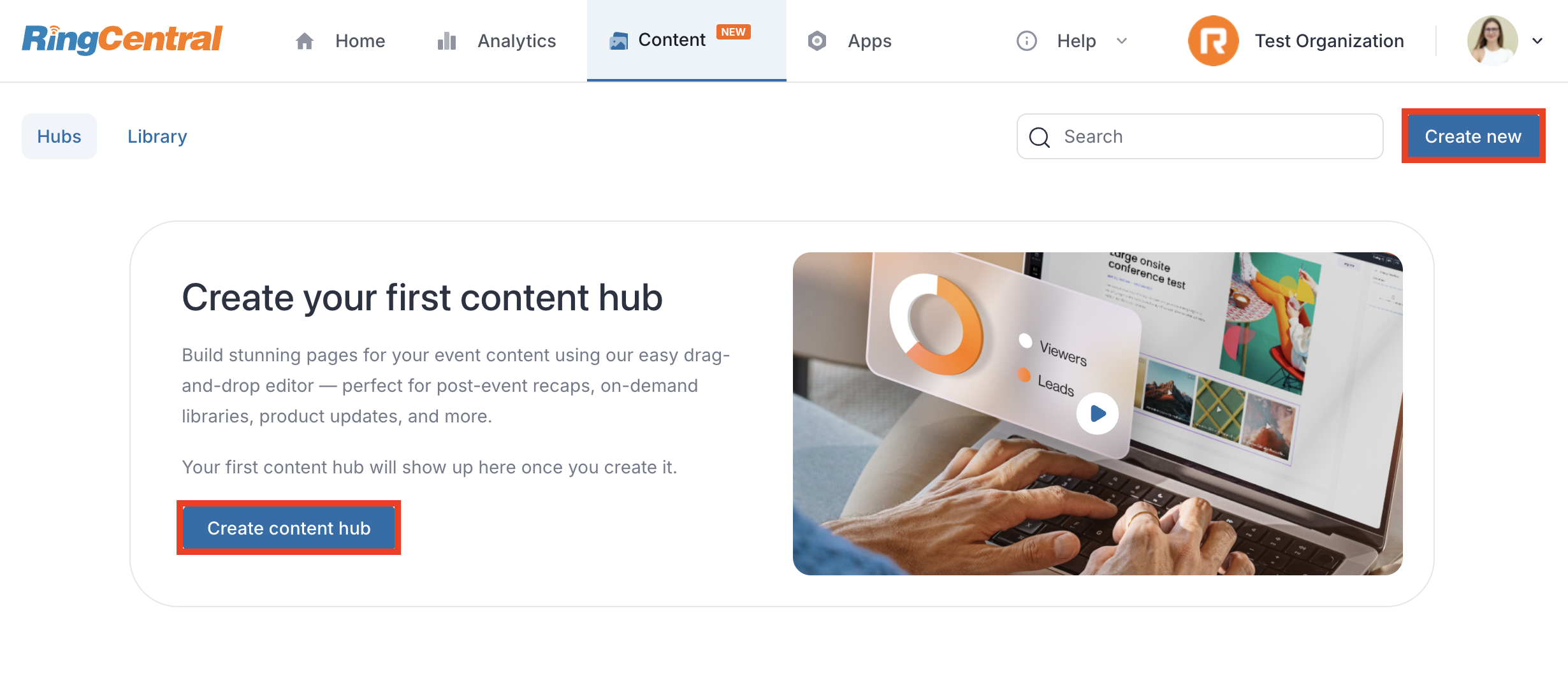Click the Create content hub button
The image size is (1568, 683).
(289, 528)
